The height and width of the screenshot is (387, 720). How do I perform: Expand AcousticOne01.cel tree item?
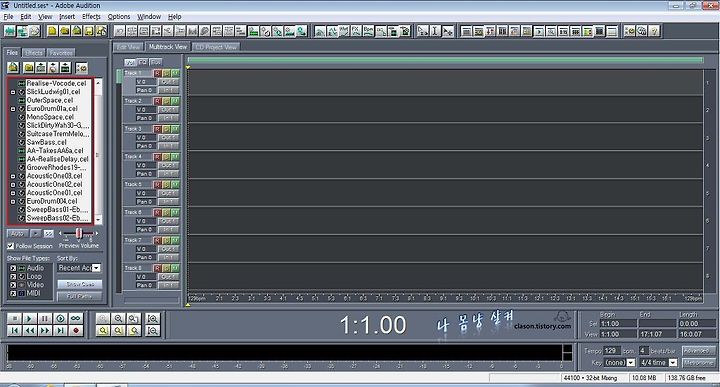pos(13,193)
